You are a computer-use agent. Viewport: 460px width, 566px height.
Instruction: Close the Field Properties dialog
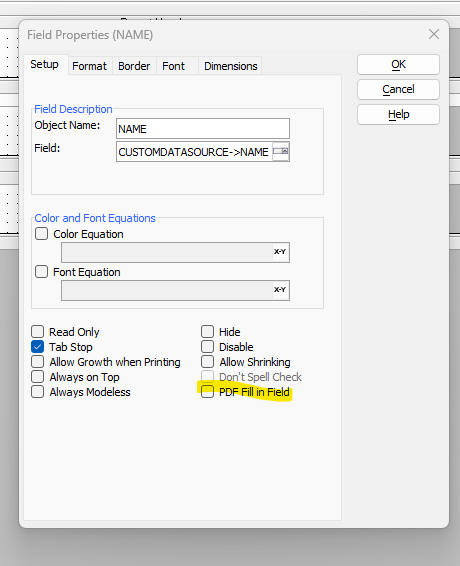tap(434, 35)
